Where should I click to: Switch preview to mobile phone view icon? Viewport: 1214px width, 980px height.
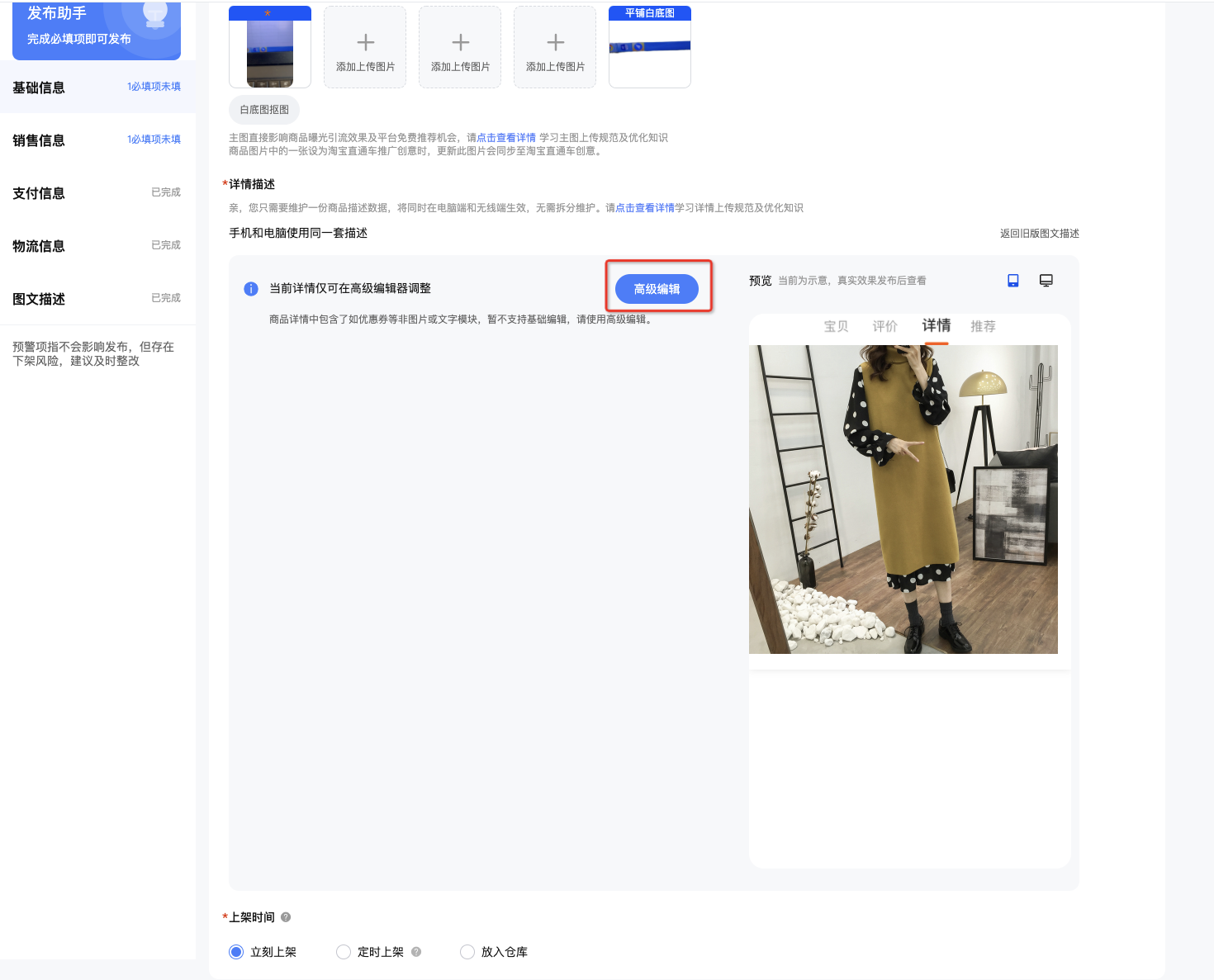1013,281
